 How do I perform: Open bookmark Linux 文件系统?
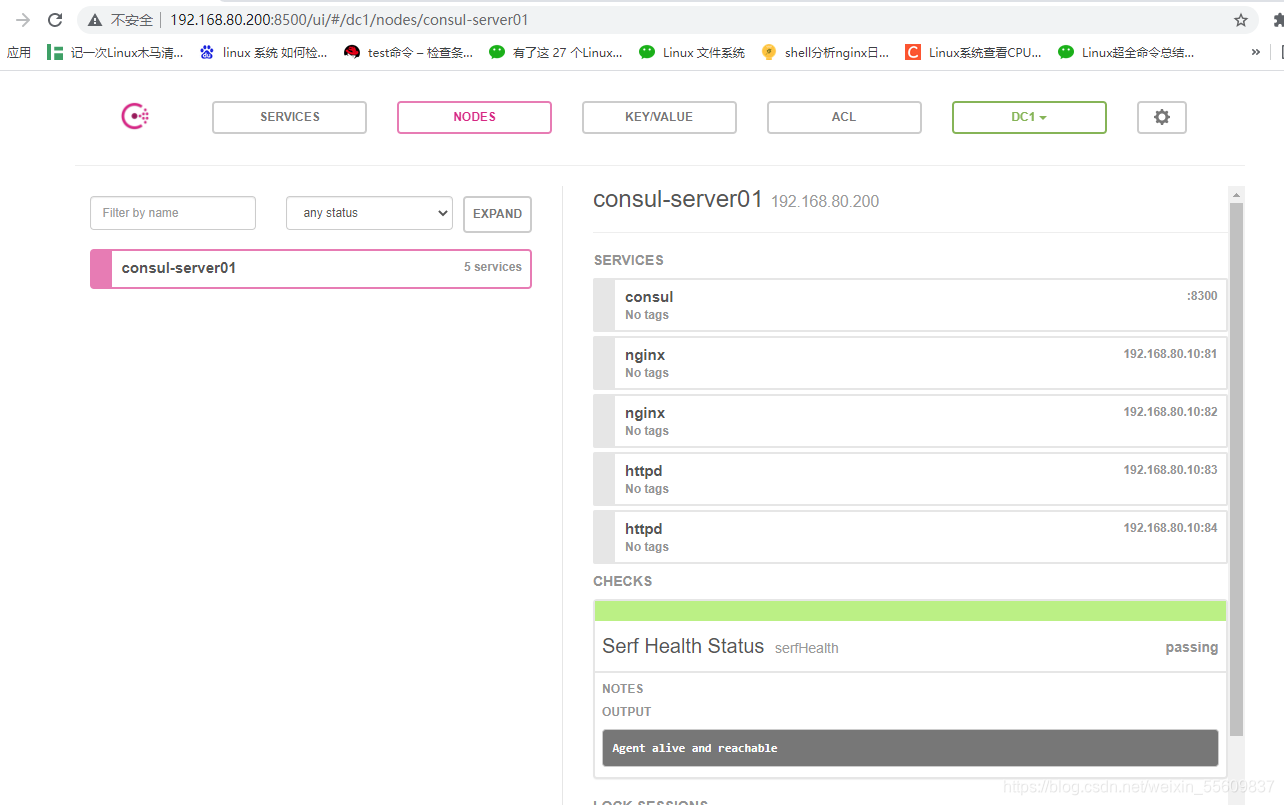(692, 53)
